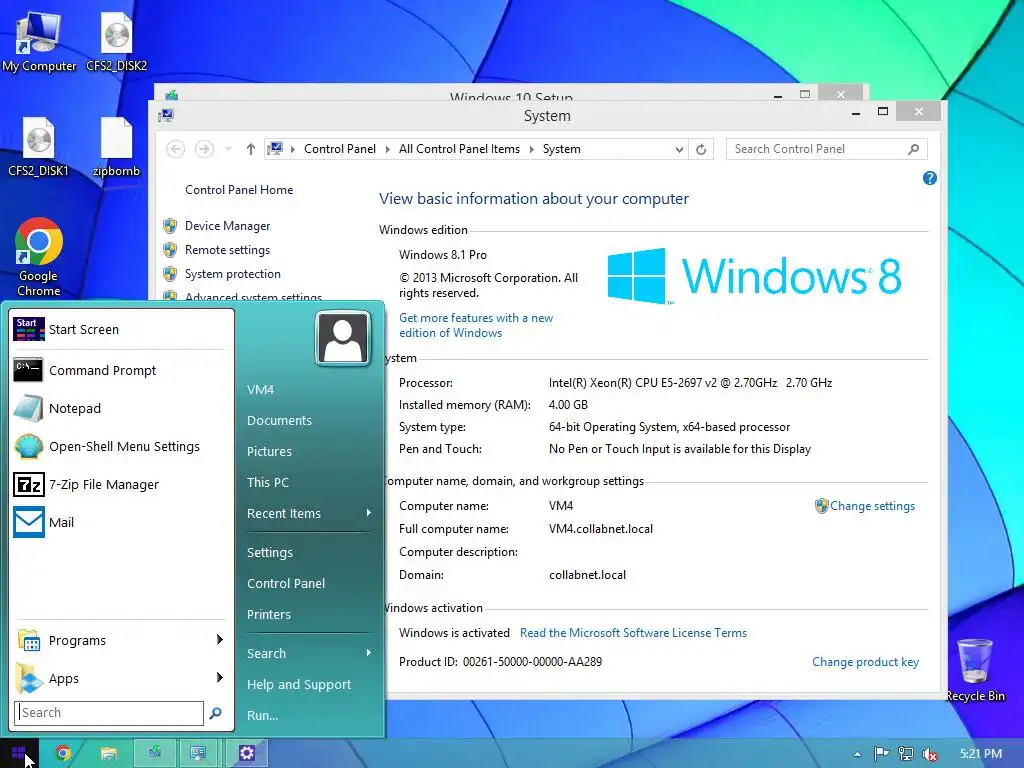This screenshot has height=768, width=1024.
Task: Select the CFS2_DISK1 desktop icon
Action: [x=39, y=146]
